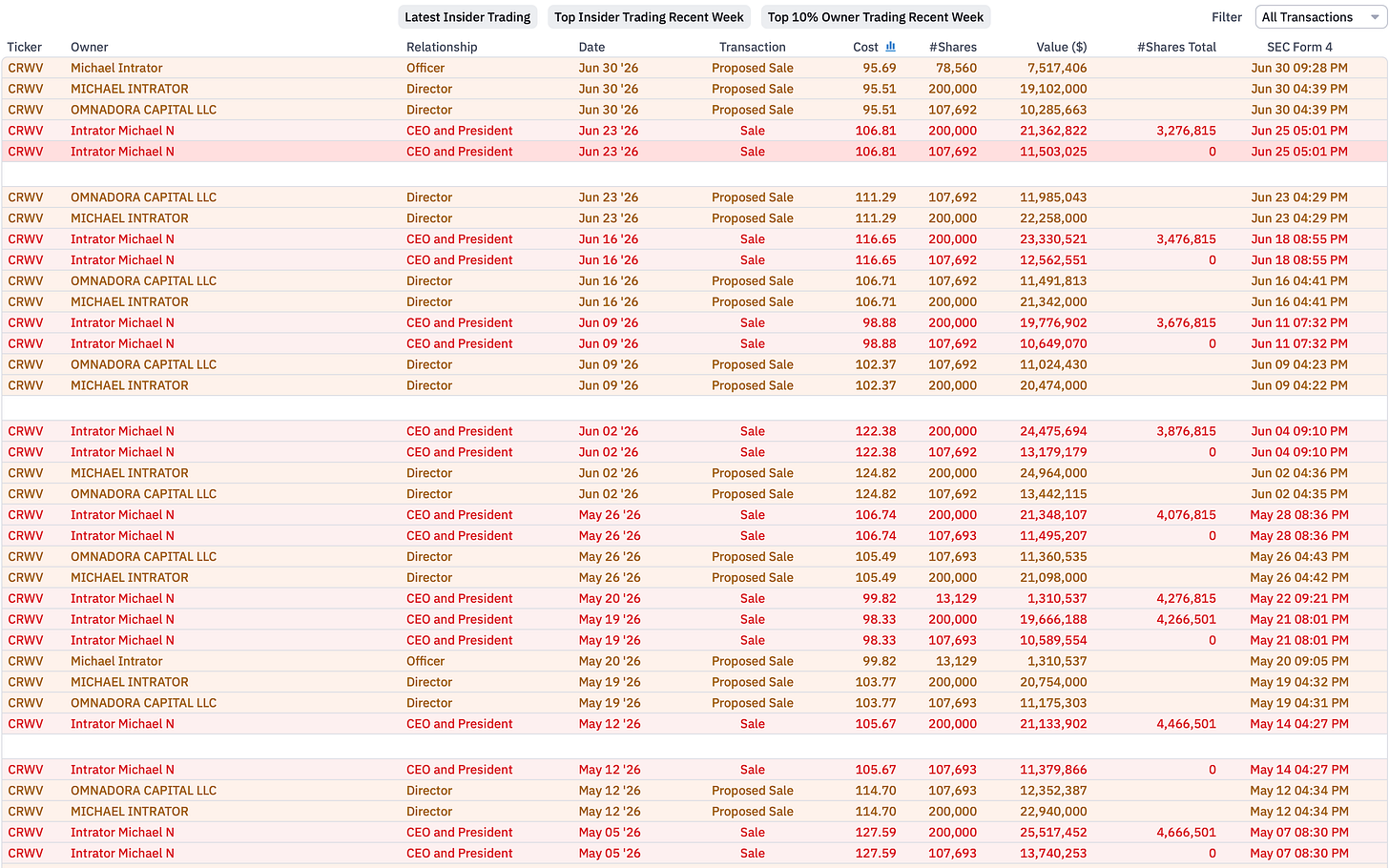This screenshot has width=1389, height=868.
Task: Open SEC filing May 07 08:30 PM with 4,666,501 shares
Action: point(1299,832)
